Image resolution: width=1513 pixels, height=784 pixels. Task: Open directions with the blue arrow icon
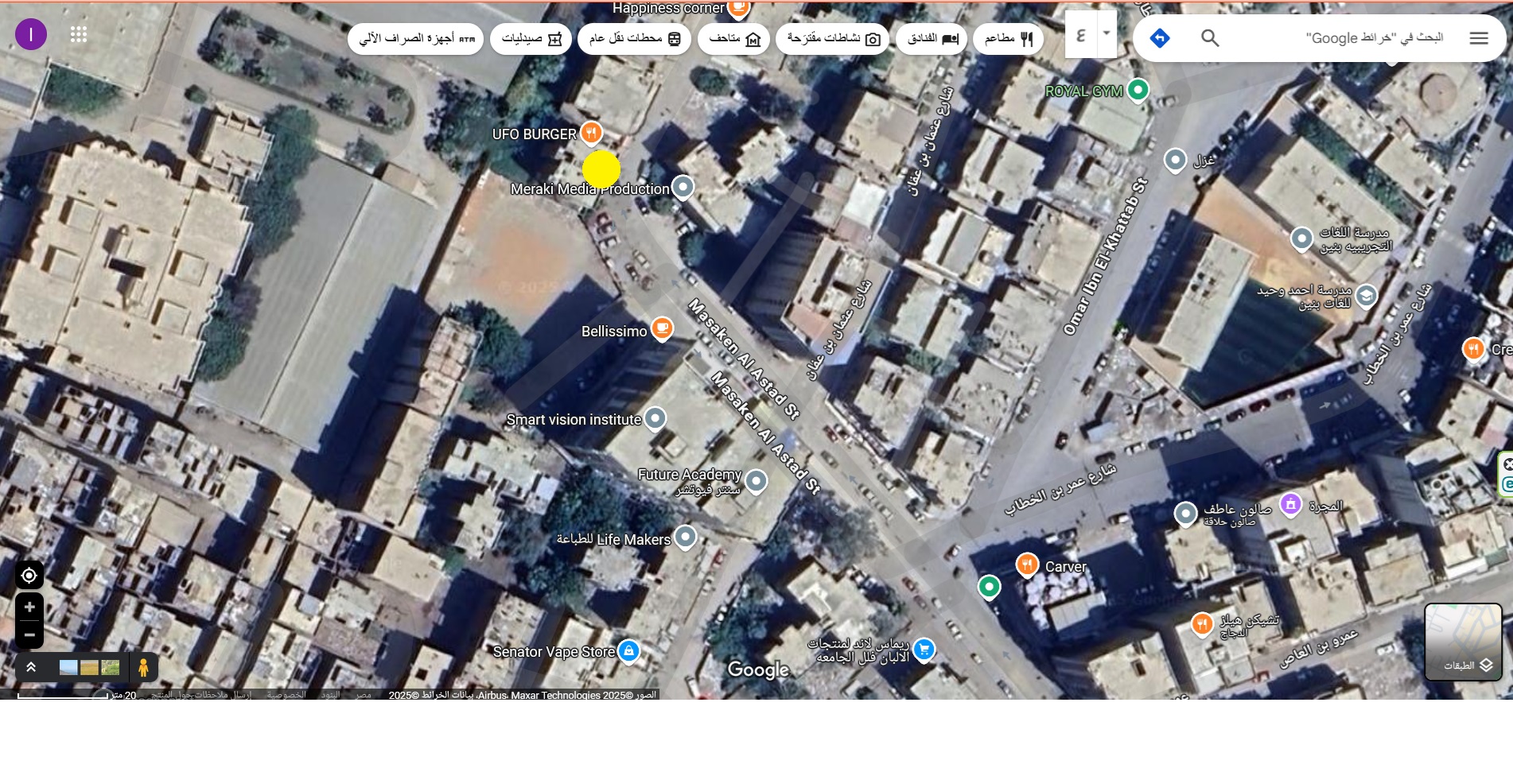tap(1160, 38)
